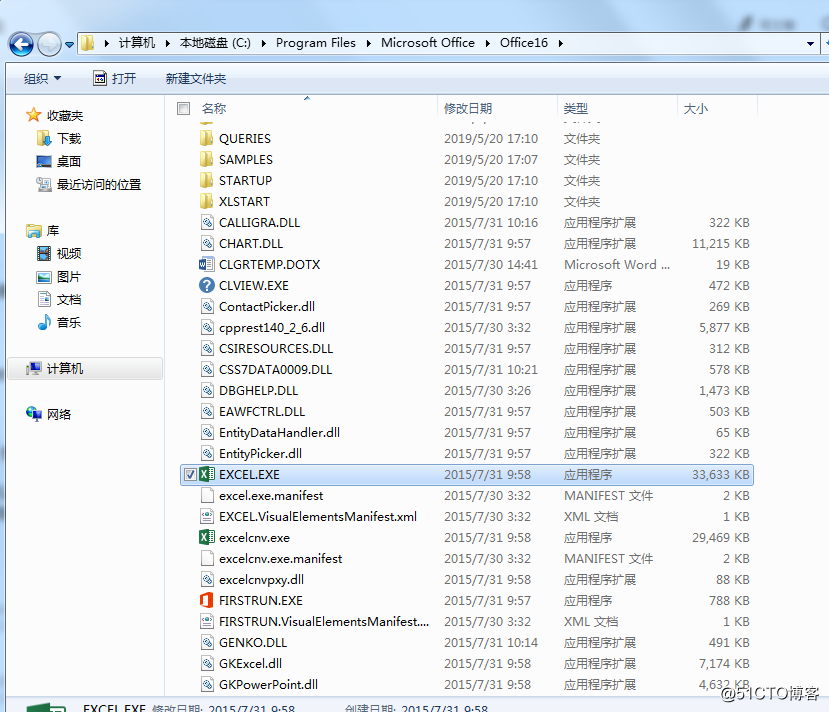Select file name excelcnv.exe.manifest
The image size is (829, 712).
[x=280, y=559]
